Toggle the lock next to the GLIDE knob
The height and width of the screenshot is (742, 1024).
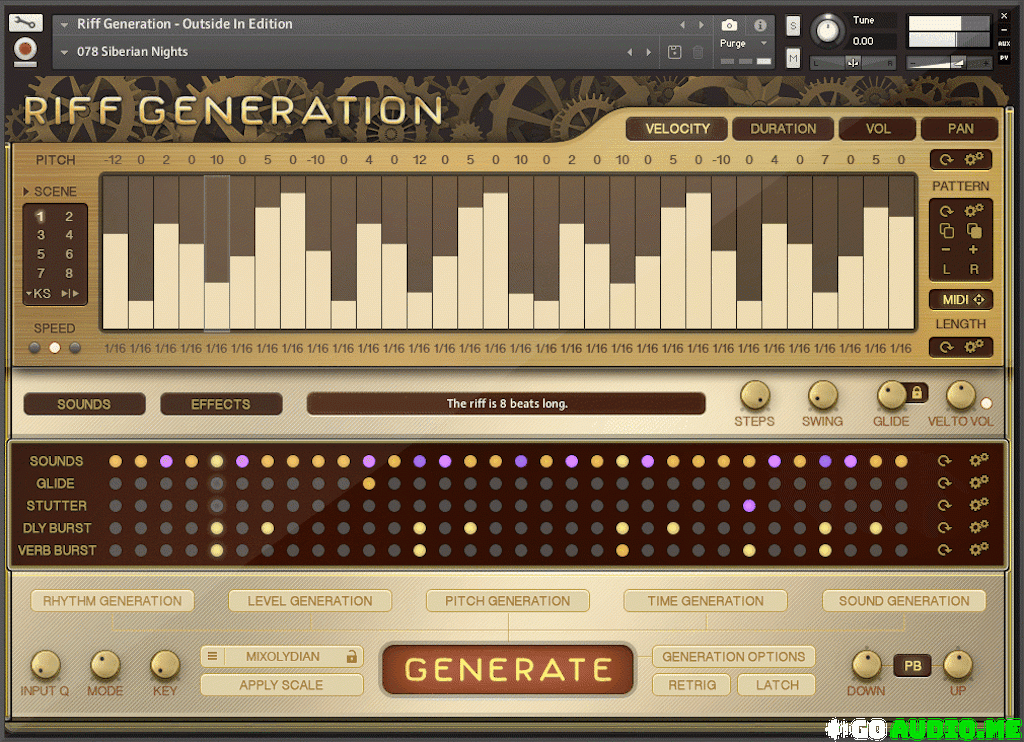click(x=917, y=393)
